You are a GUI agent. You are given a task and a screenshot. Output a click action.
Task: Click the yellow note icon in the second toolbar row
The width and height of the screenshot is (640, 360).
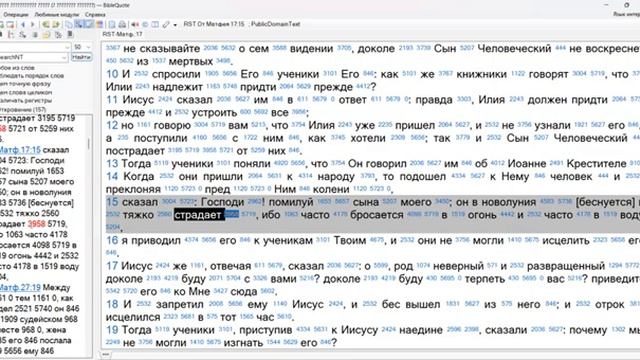[x=47, y=35]
